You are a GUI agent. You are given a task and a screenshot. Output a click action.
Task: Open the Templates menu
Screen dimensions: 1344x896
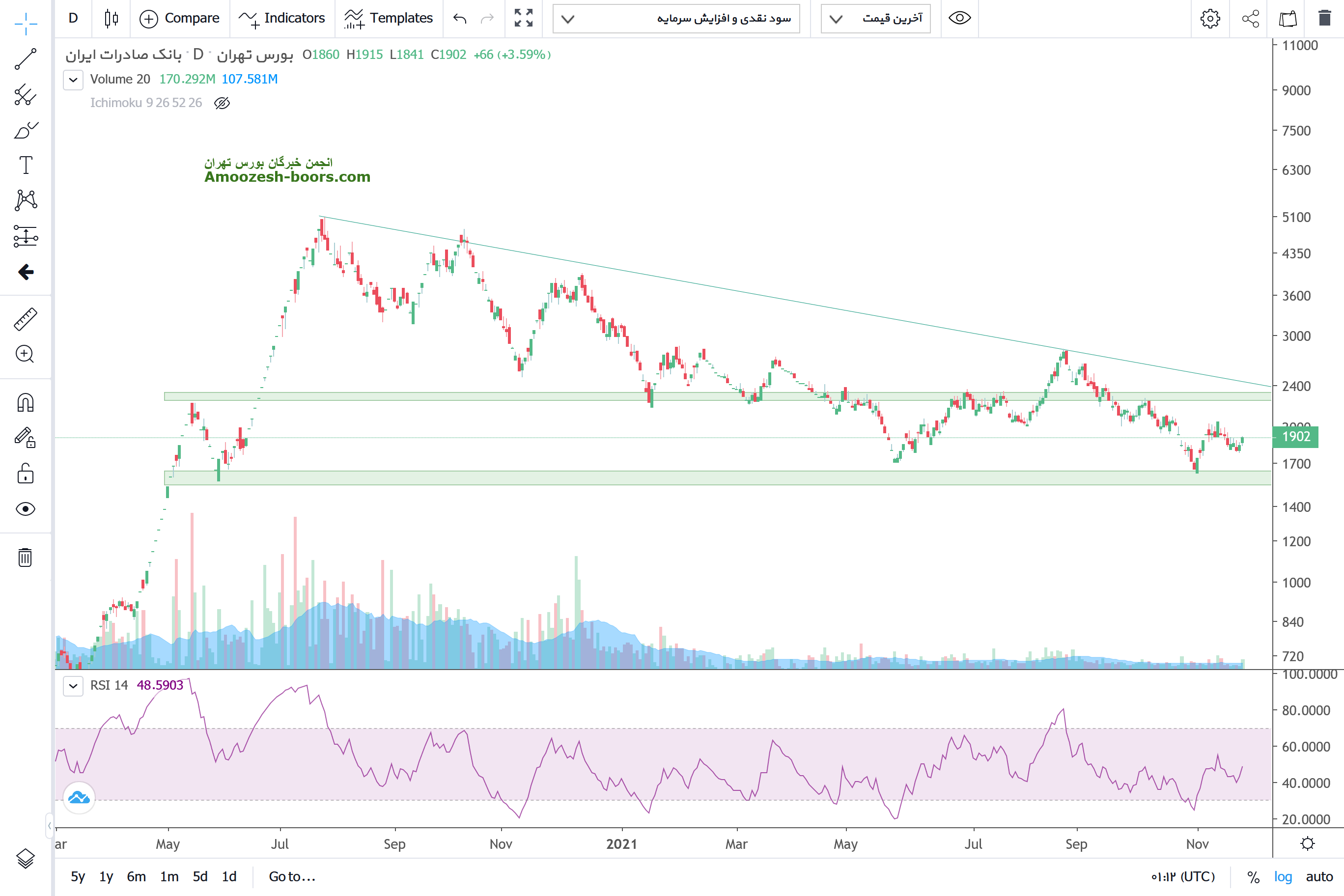point(389,18)
